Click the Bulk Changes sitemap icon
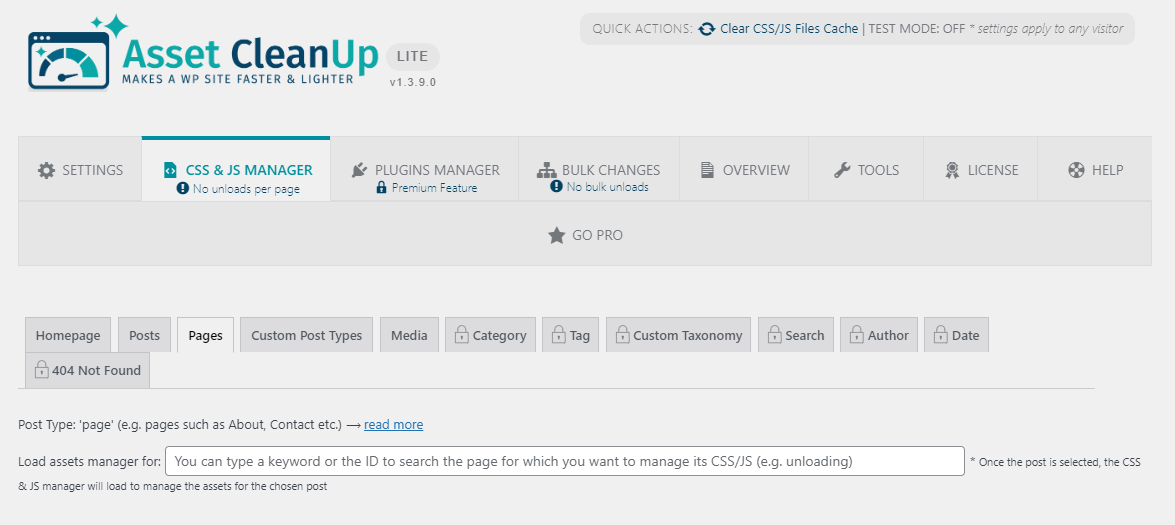 pos(547,170)
